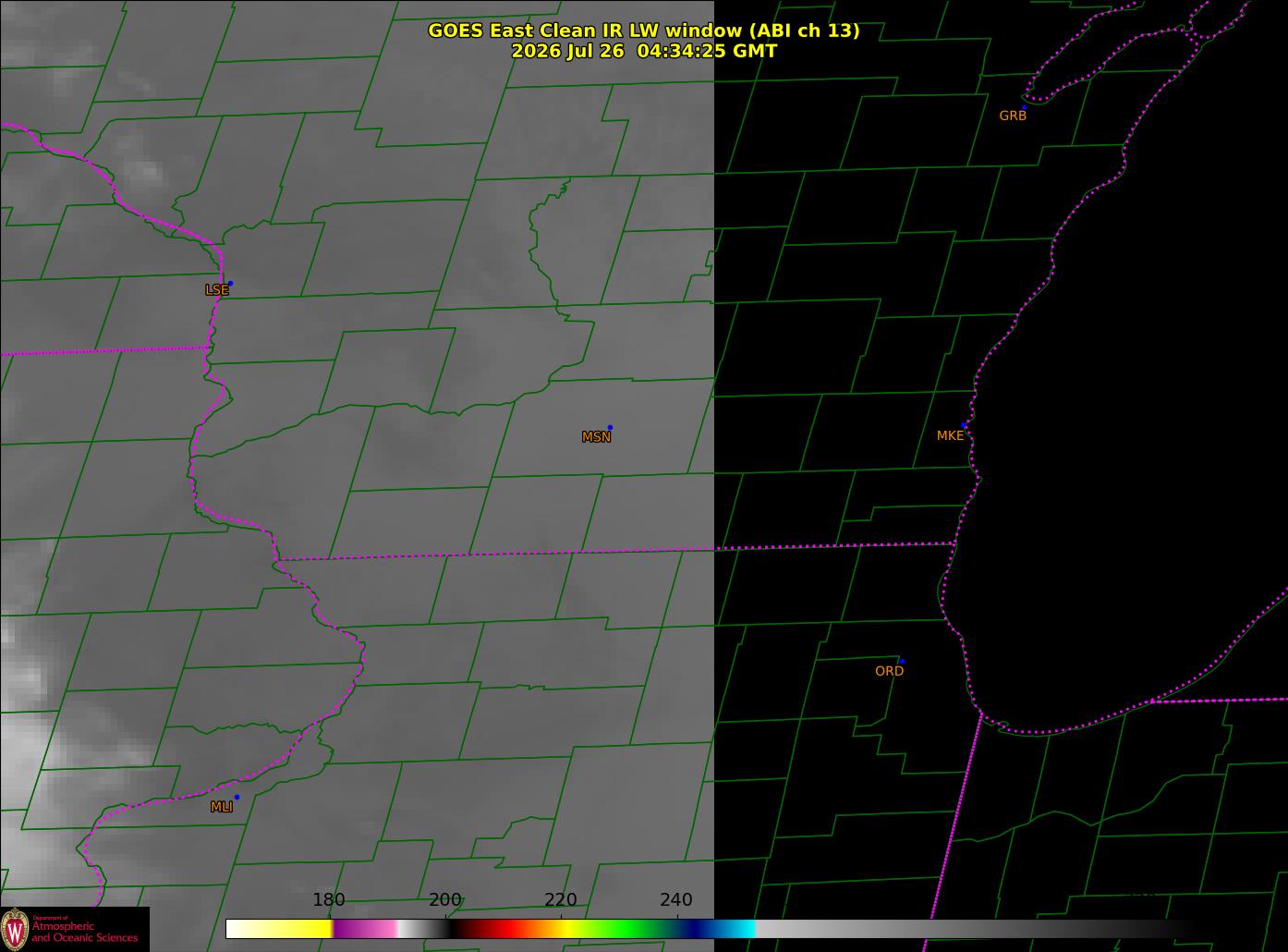
Task: Click the MKE station marker
Action: tap(964, 425)
